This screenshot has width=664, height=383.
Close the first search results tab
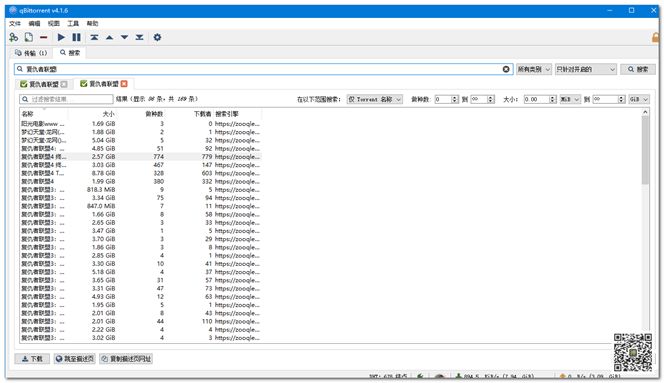tap(64, 84)
